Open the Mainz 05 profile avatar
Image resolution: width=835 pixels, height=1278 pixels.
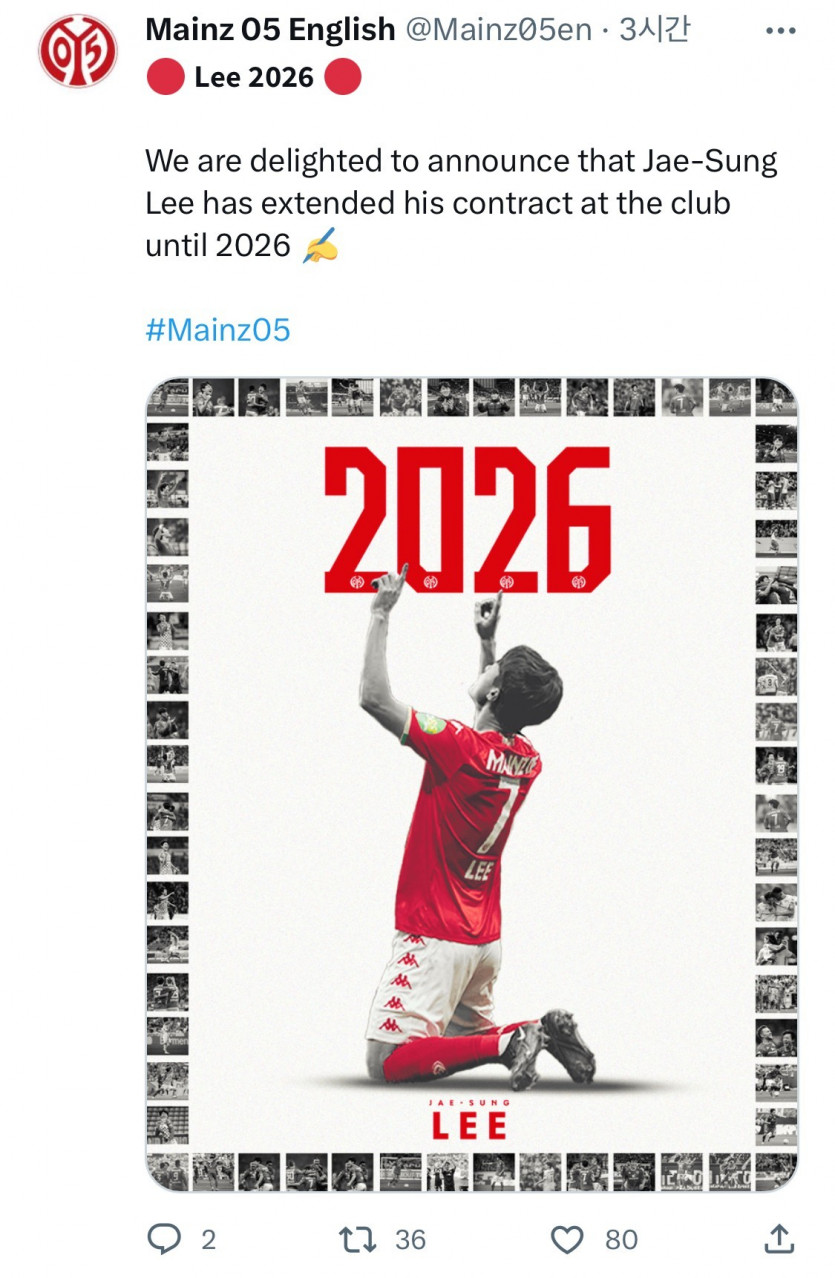(79, 49)
